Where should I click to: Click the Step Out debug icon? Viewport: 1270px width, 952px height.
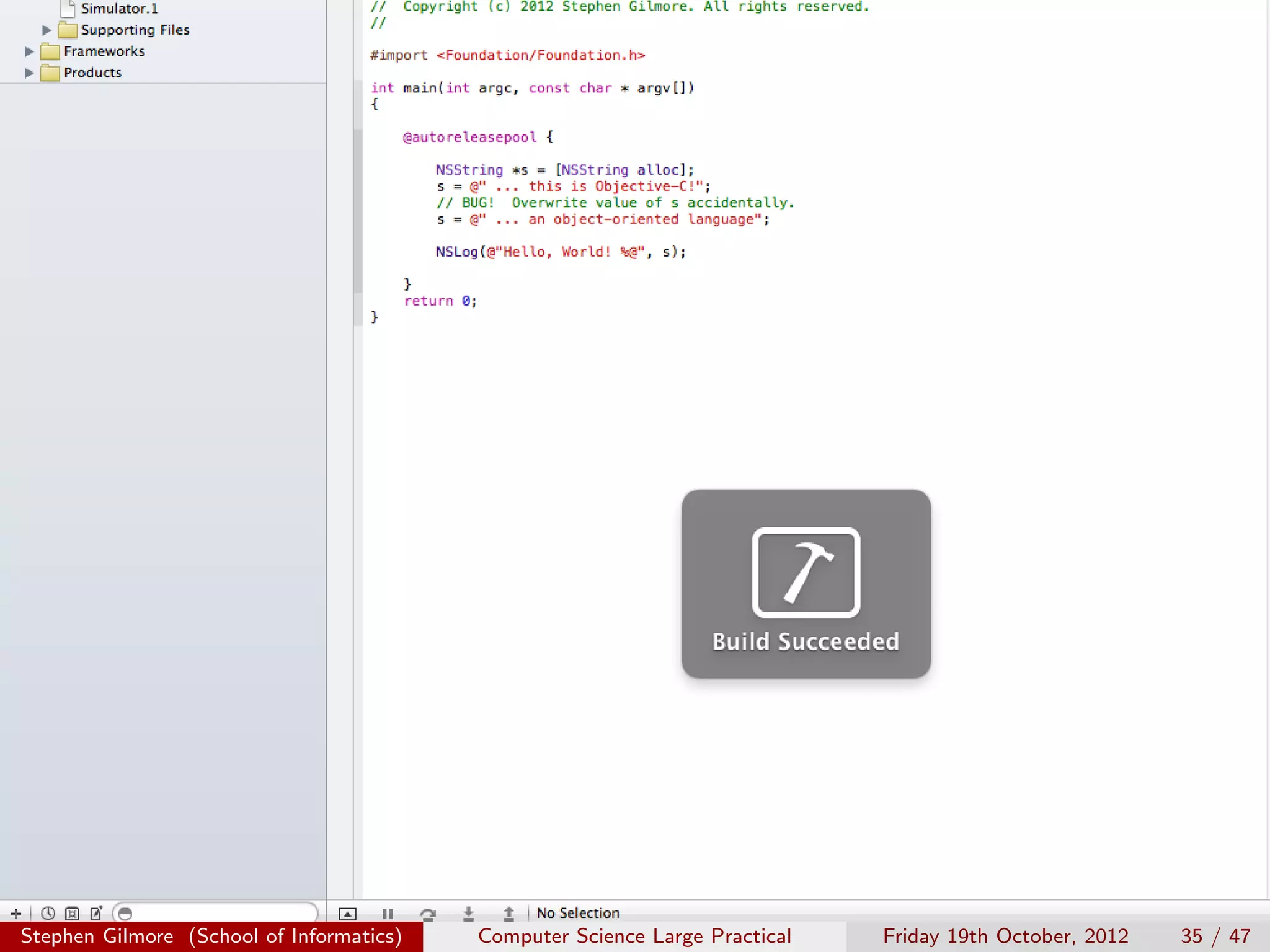pyautogui.click(x=508, y=914)
